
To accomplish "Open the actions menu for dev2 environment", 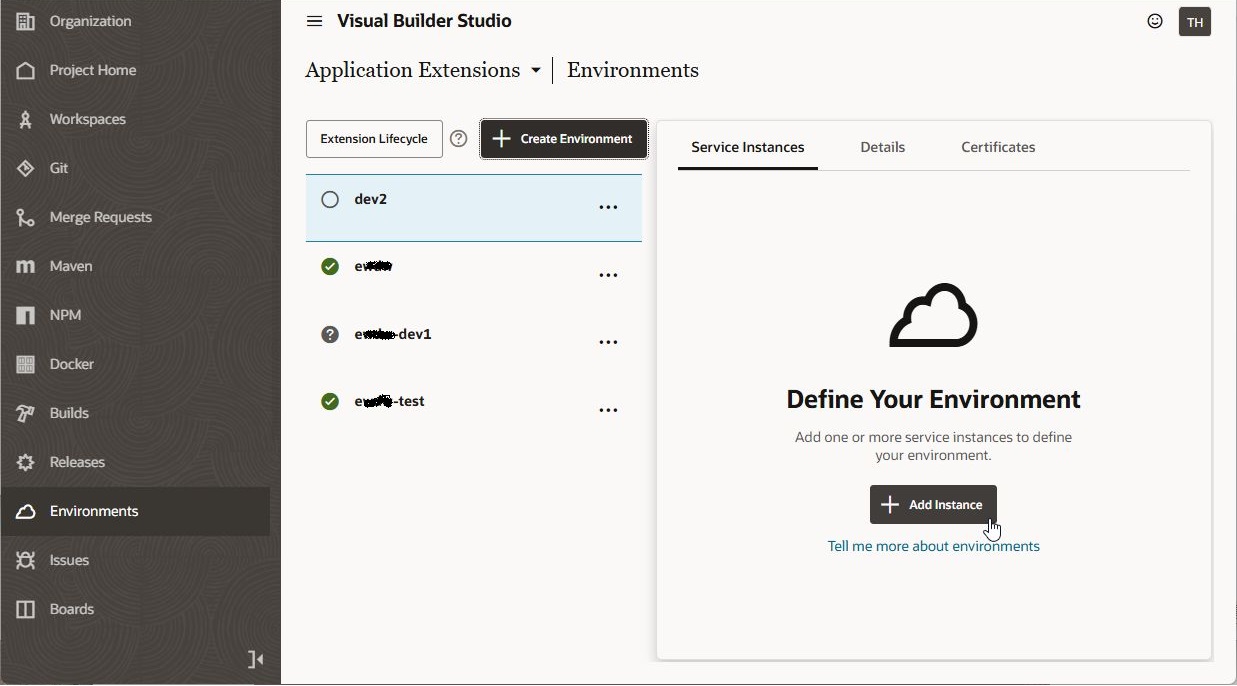I will coord(608,207).
